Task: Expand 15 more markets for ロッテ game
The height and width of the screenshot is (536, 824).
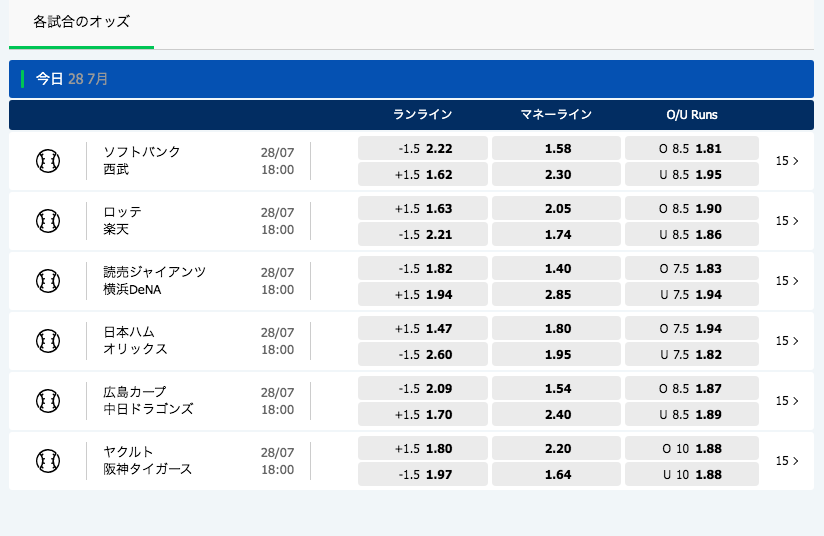Action: (x=787, y=220)
